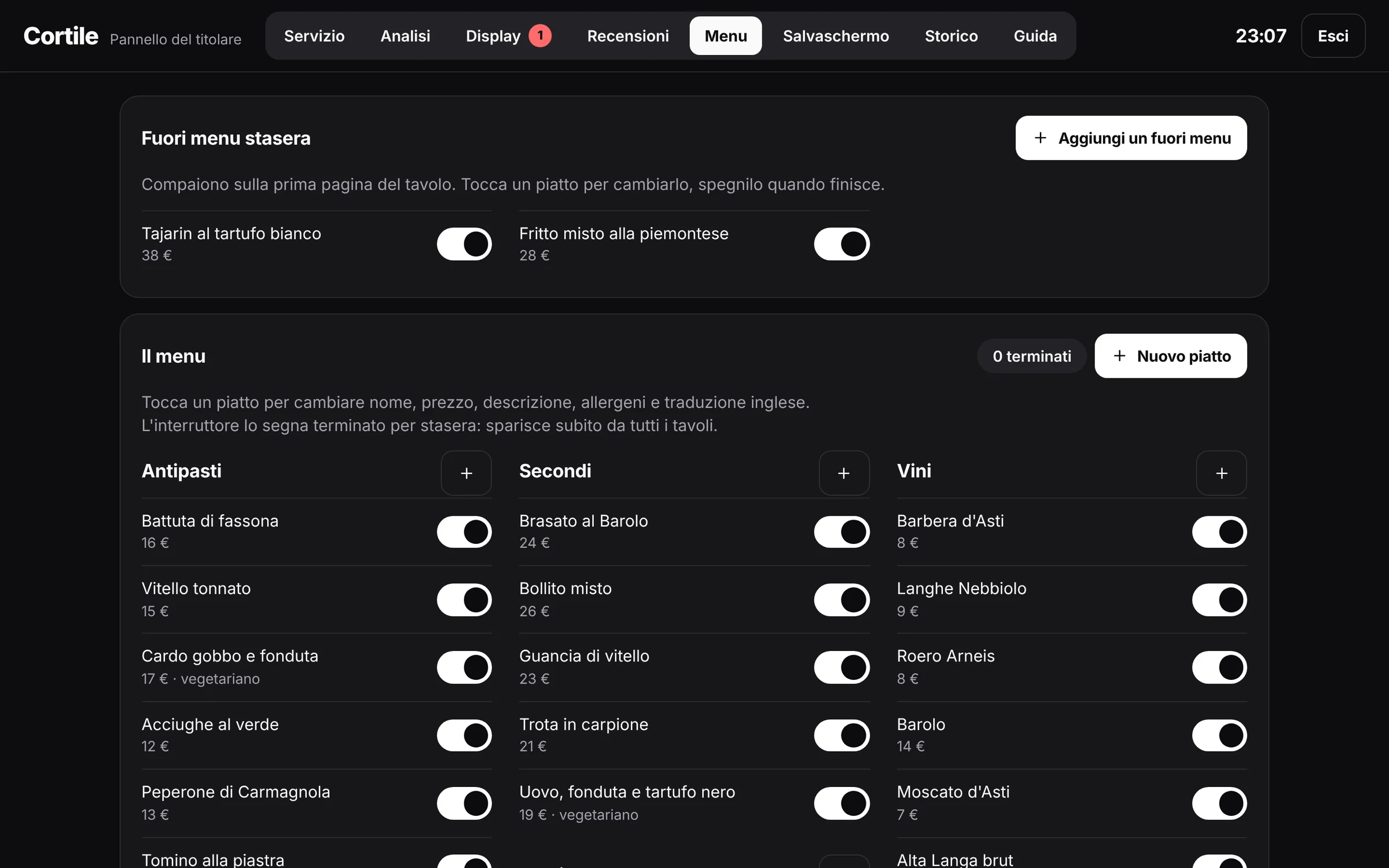Toggle the Moscato d'Asti switch
The height and width of the screenshot is (868, 1389).
coord(1219,803)
